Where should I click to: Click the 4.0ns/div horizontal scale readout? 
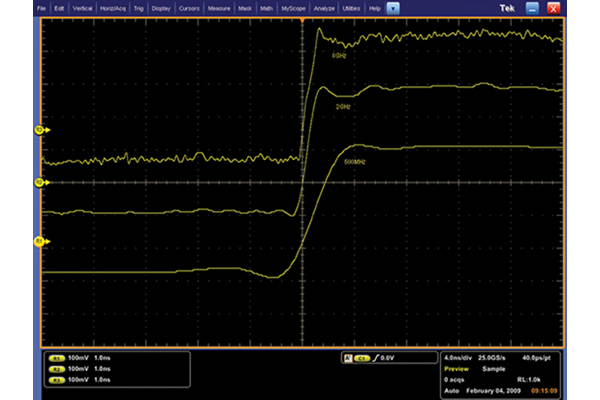[x=461, y=357]
